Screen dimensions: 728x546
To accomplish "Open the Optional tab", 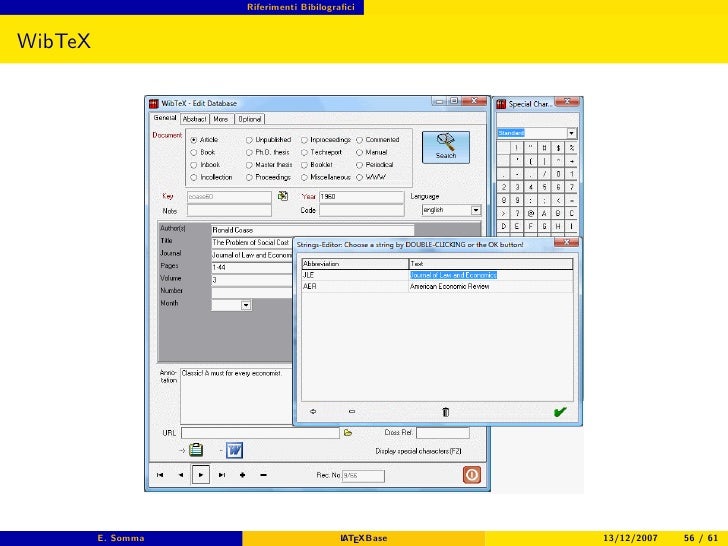I will click(x=250, y=119).
